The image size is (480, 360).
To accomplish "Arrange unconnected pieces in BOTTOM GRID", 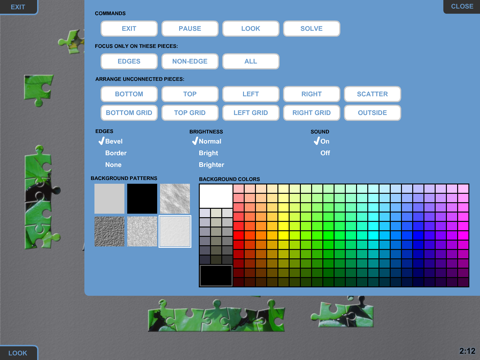I will click(129, 113).
